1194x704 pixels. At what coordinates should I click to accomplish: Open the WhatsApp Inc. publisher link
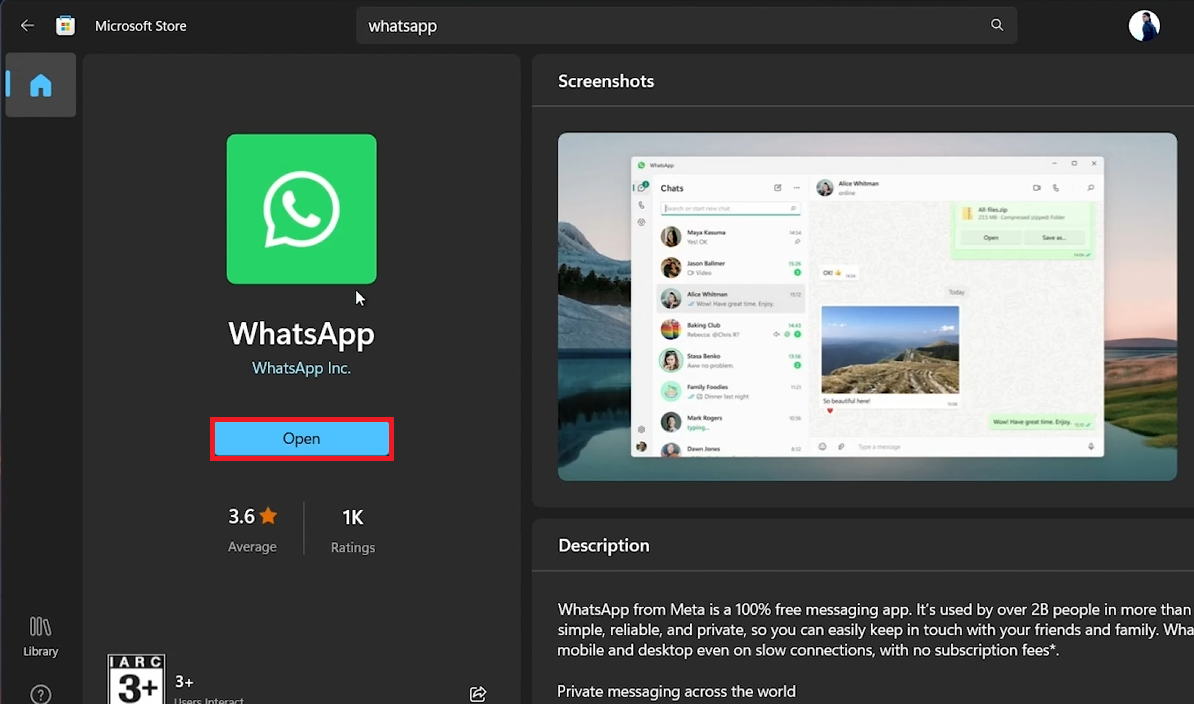[x=302, y=368]
